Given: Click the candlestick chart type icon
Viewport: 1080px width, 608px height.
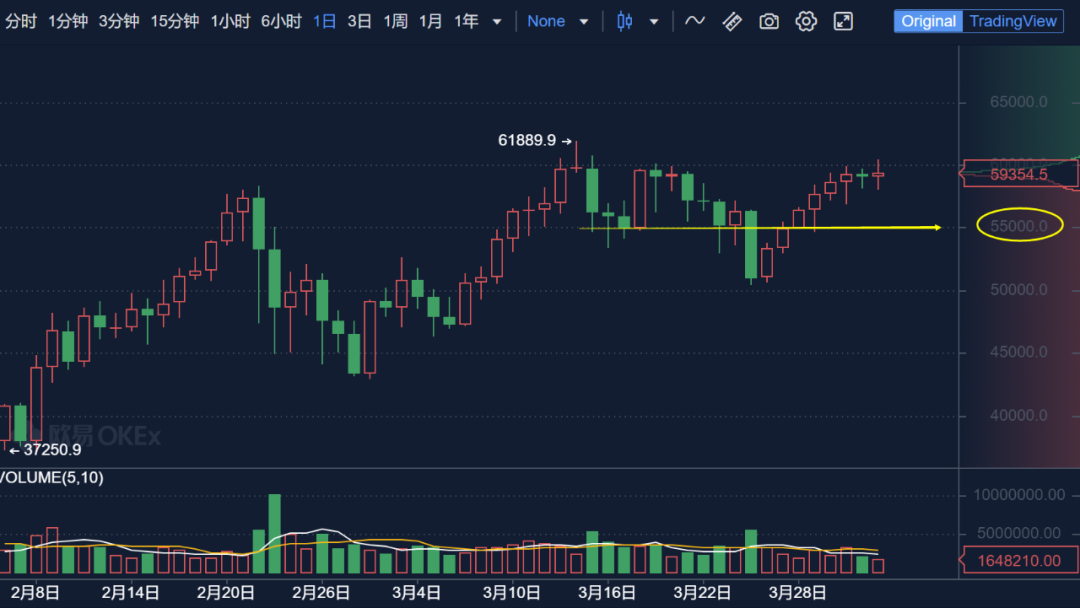Looking at the screenshot, I should (x=625, y=21).
